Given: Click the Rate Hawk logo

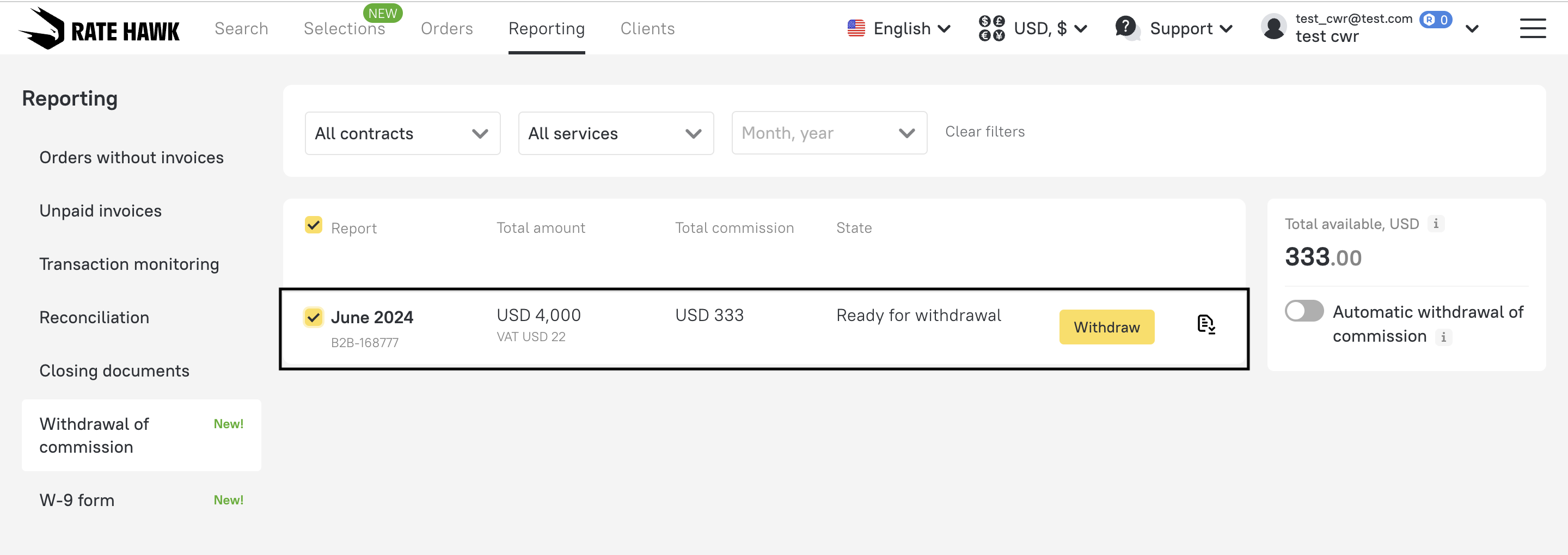Looking at the screenshot, I should click(x=99, y=29).
